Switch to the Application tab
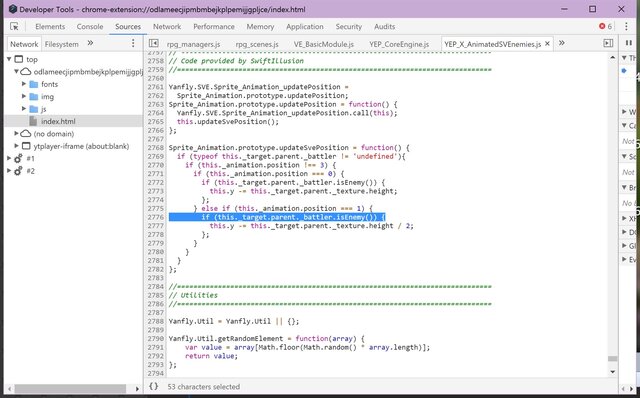 (x=304, y=27)
